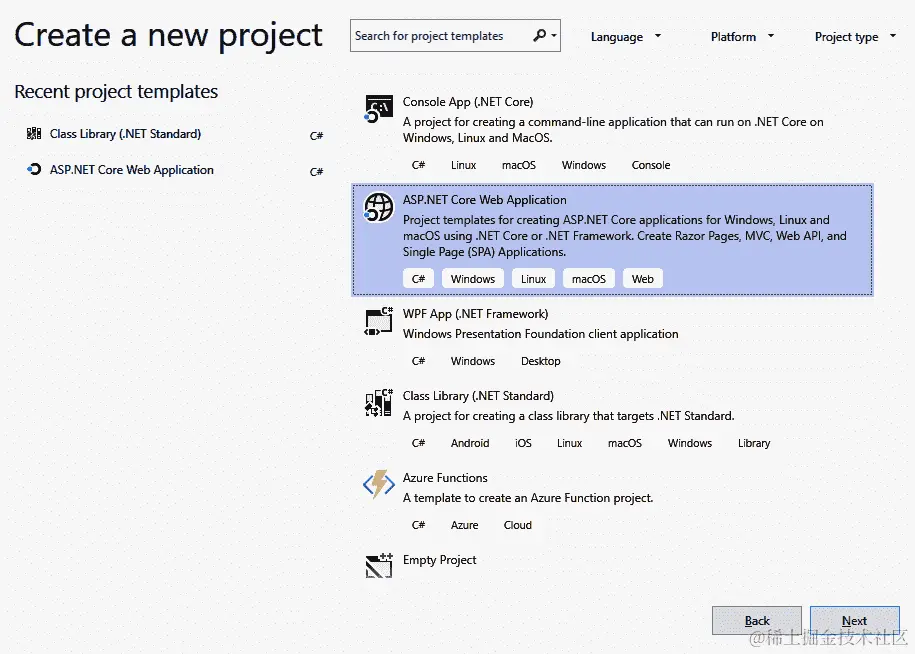Click the Linux tag under Class Library
Viewport: 915px width, 654px height.
[570, 443]
